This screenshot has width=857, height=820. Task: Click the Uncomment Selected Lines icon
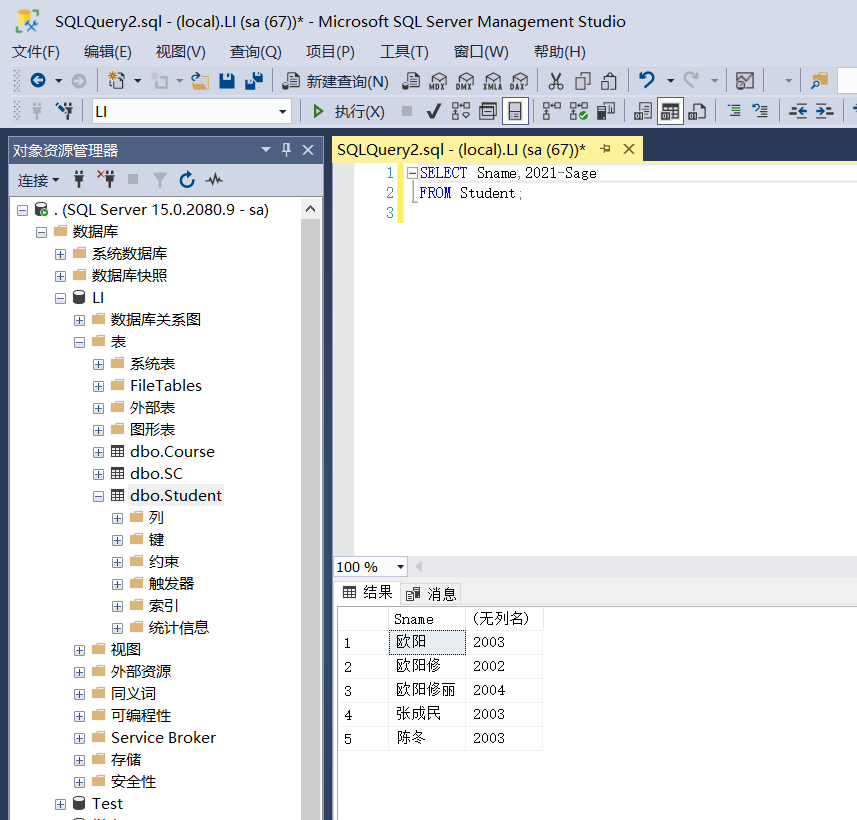pyautogui.click(x=760, y=112)
